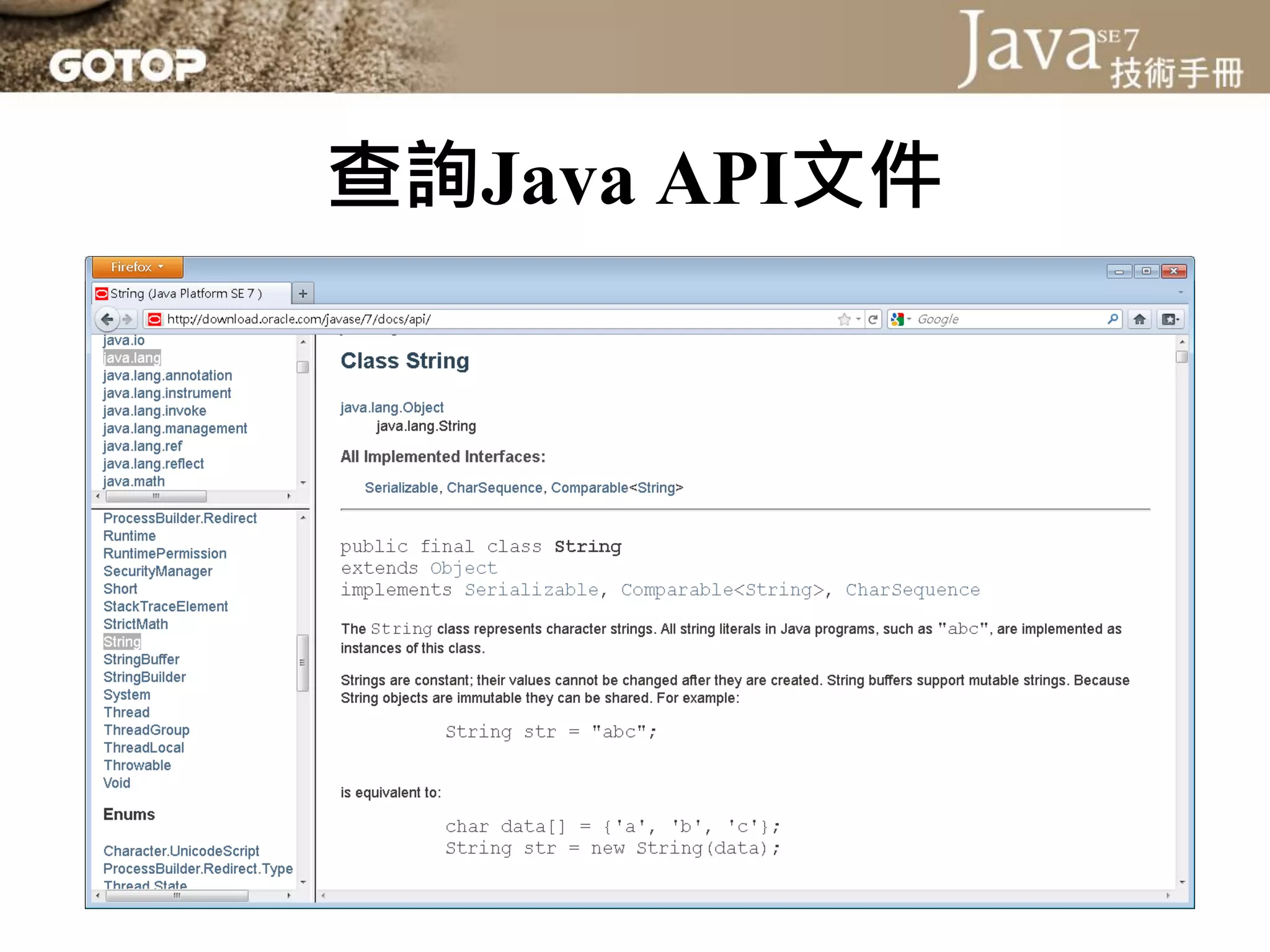Open java.lang.ref package
Image resolution: width=1270 pixels, height=952 pixels.
pos(143,446)
